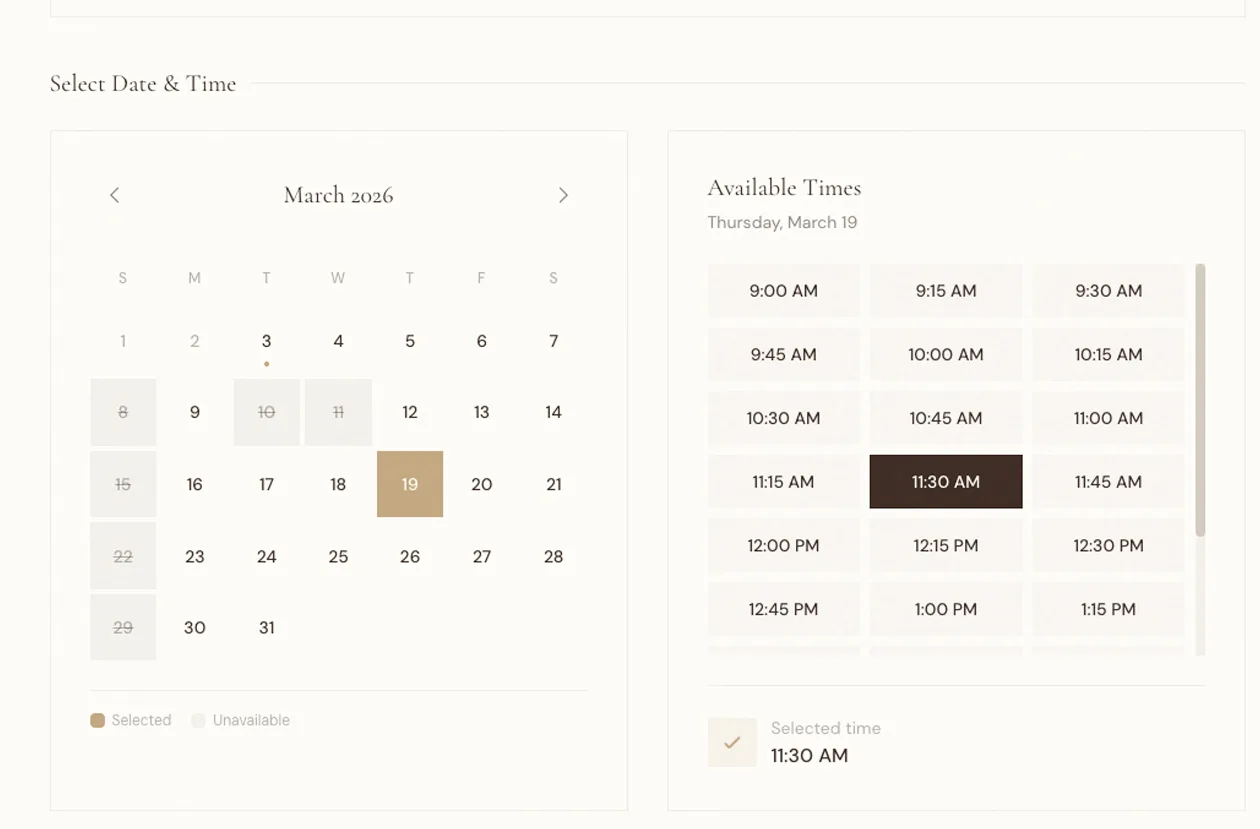Go to previous month arrow

(x=115, y=195)
